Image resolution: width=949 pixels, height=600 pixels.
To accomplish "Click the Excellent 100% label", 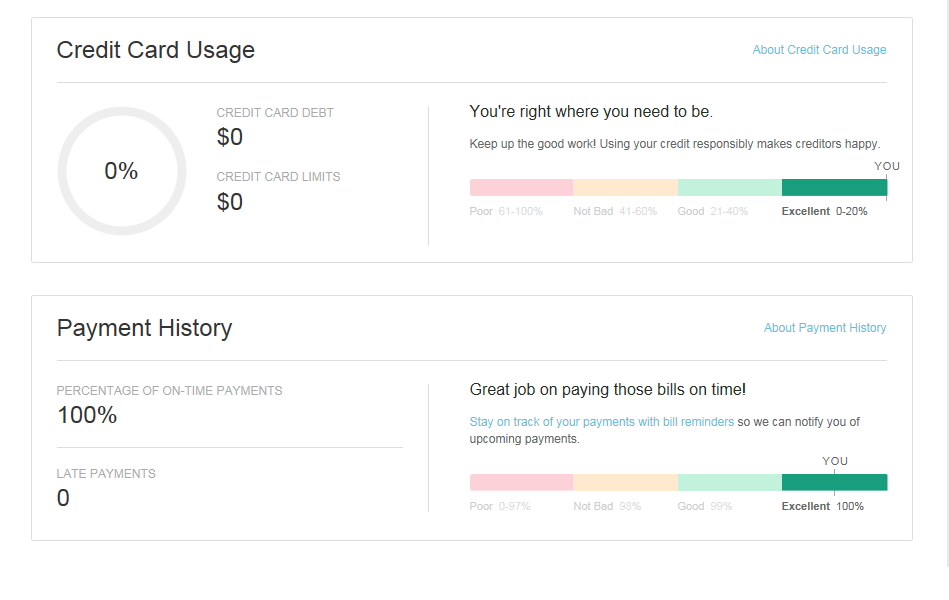I will click(822, 507).
